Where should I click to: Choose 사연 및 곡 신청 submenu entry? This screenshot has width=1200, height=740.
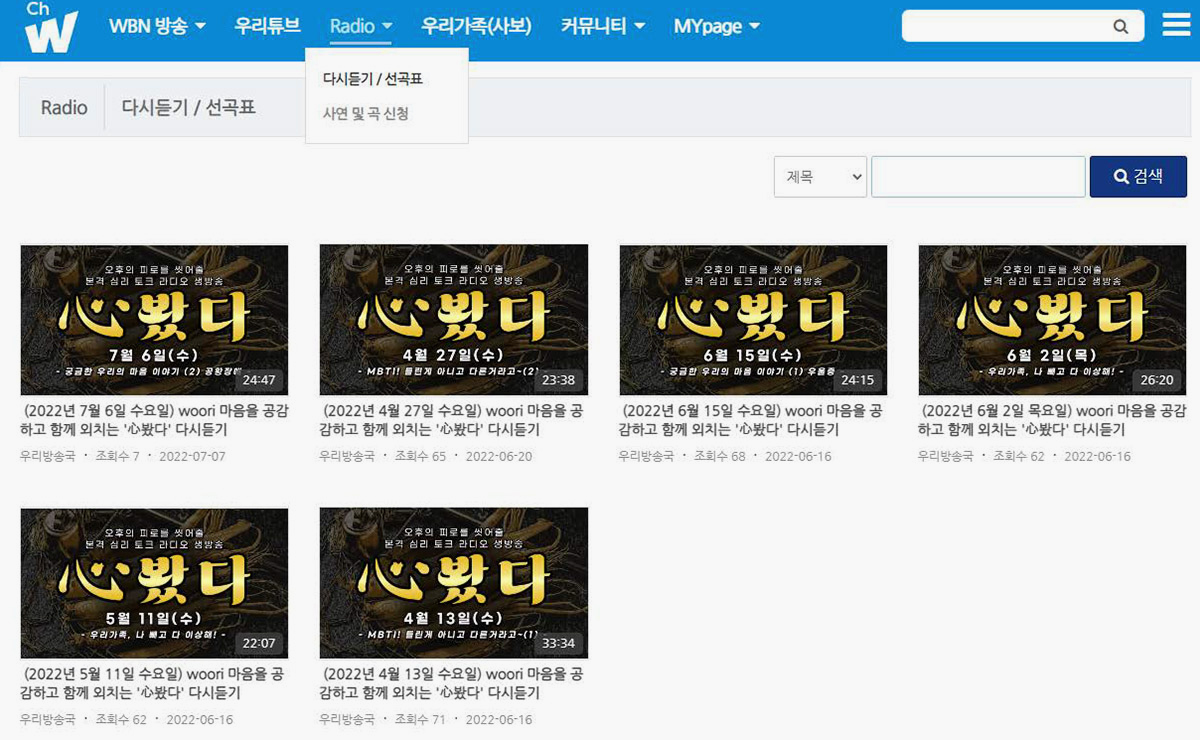click(365, 114)
